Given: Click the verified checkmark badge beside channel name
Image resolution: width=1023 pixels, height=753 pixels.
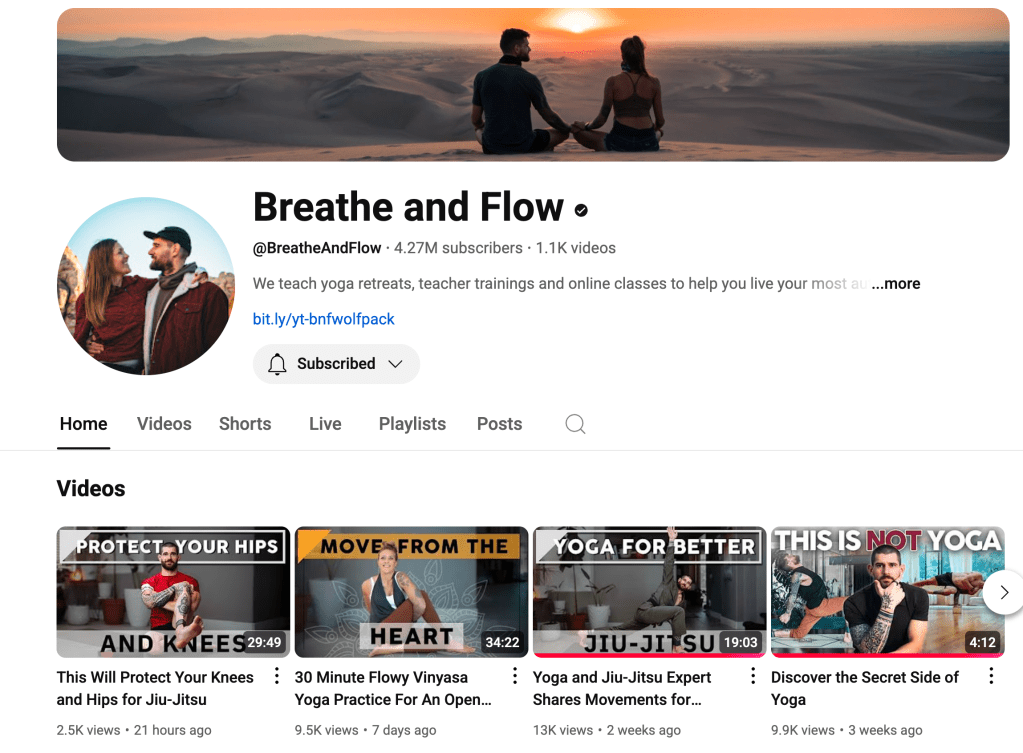Looking at the screenshot, I should click(x=581, y=210).
